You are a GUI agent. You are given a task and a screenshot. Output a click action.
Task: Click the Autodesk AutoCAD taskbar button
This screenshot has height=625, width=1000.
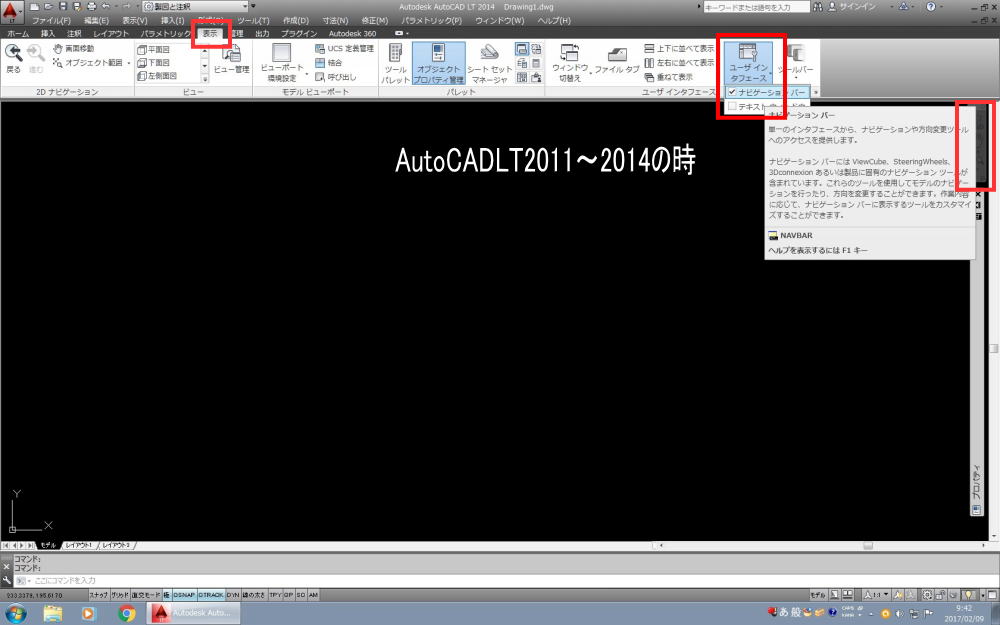coord(192,613)
